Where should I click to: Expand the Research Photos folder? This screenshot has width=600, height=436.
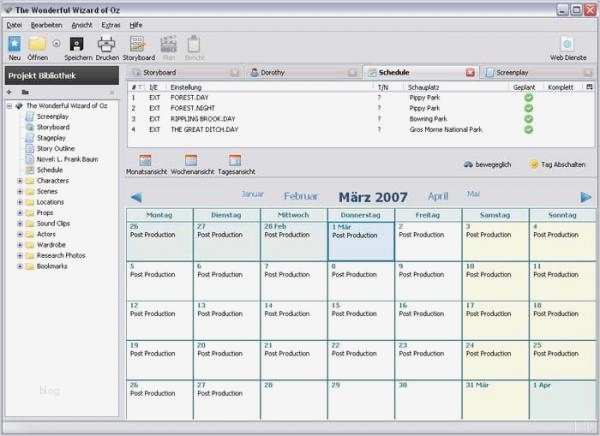click(x=20, y=255)
